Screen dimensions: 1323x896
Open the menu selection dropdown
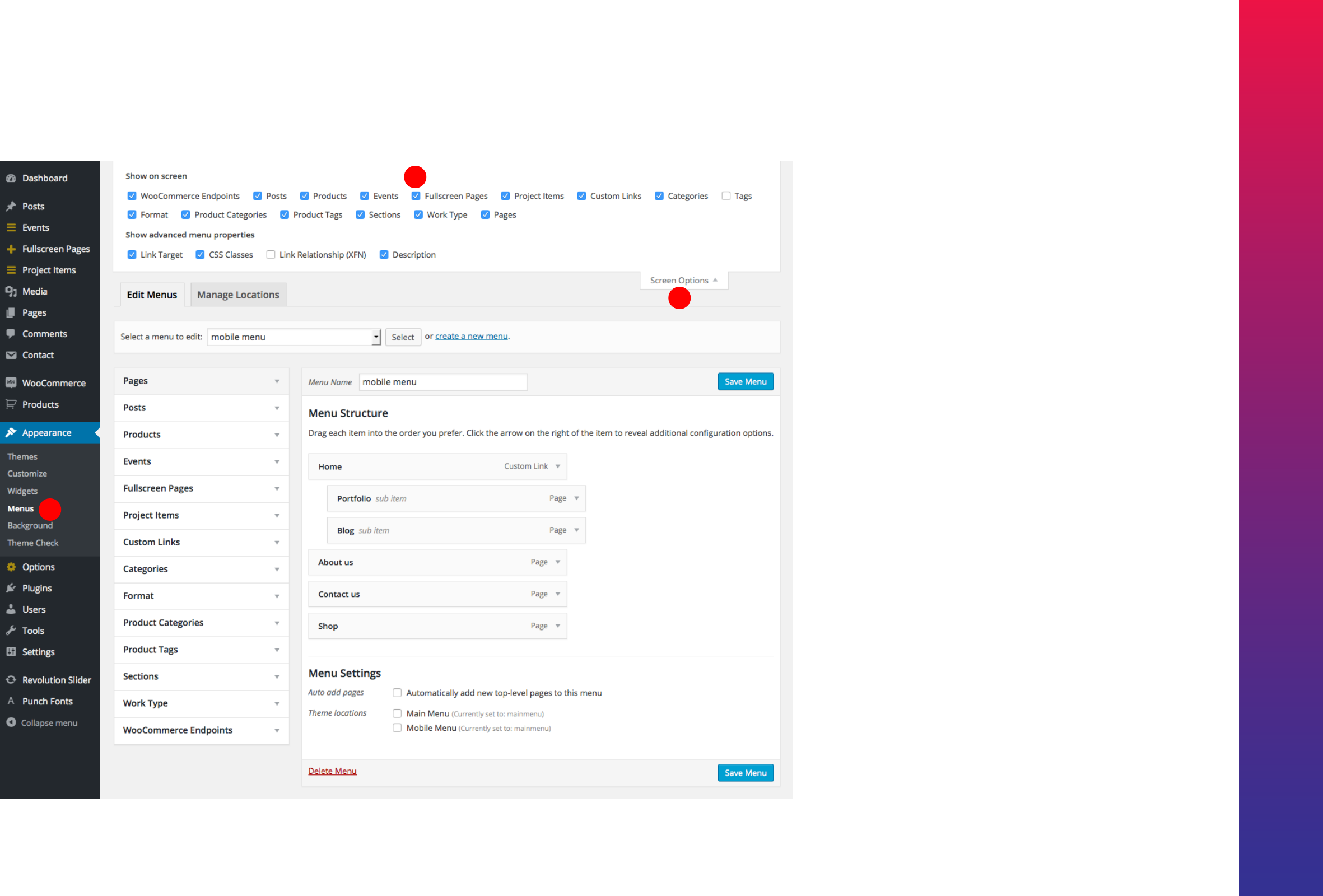[x=294, y=337]
